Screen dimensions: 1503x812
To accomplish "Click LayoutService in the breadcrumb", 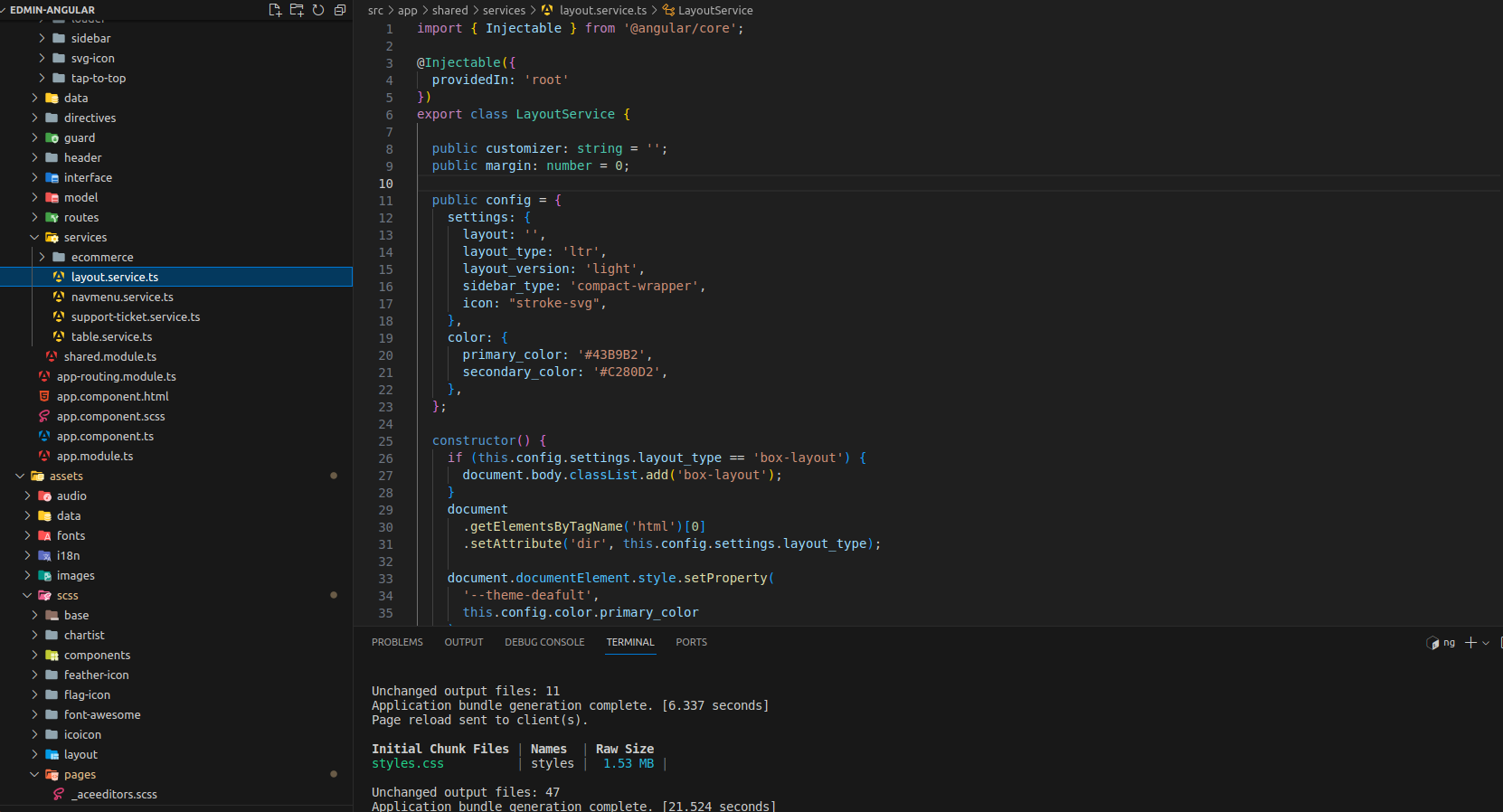I will point(714,10).
